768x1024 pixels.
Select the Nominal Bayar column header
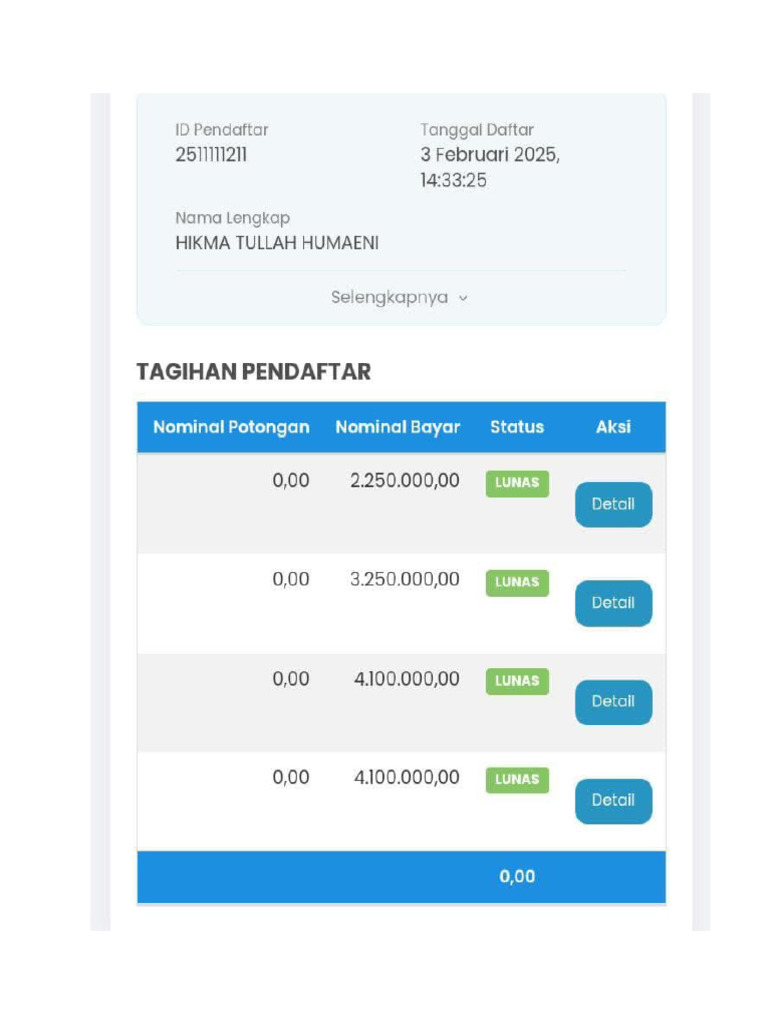point(398,427)
